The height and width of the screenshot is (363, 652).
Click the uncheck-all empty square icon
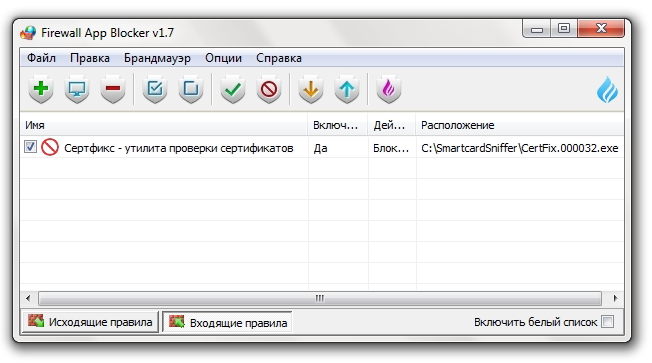click(x=191, y=89)
